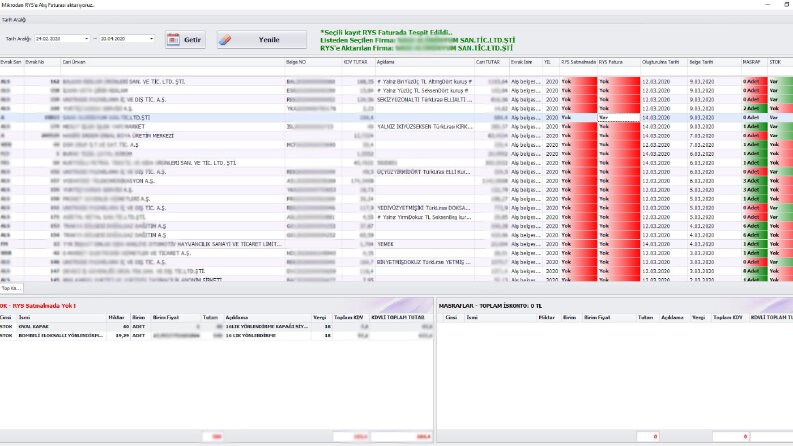The height and width of the screenshot is (446, 793).
Task: Click Cinsi header in MASRAFLAR panel
Action: (454, 318)
